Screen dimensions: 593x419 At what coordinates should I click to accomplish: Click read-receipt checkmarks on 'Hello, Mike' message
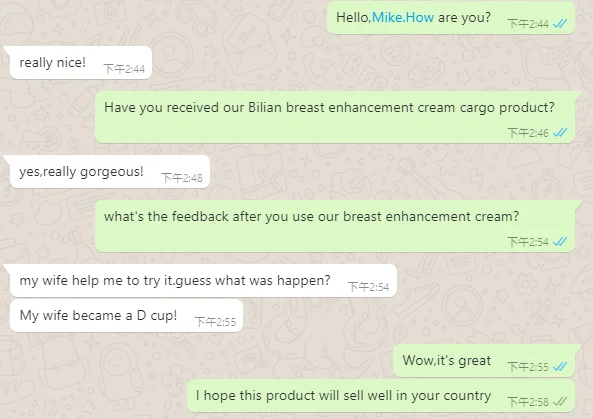(x=560, y=24)
